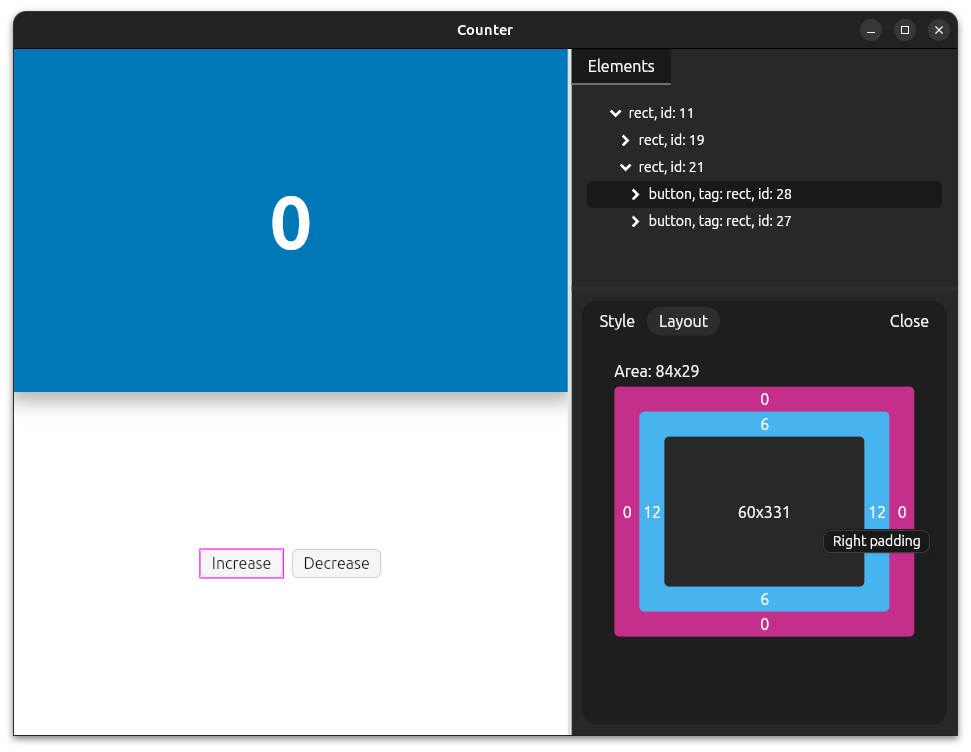Select the rect, id: 19 tree item

671,140
